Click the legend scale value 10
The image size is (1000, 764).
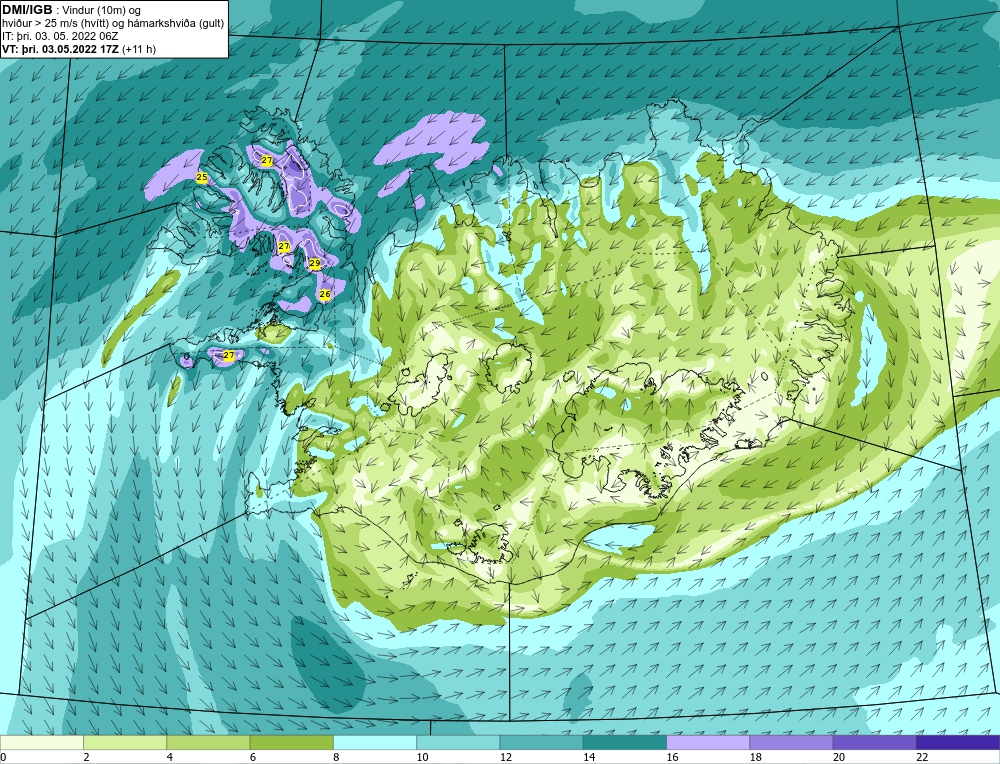422,757
